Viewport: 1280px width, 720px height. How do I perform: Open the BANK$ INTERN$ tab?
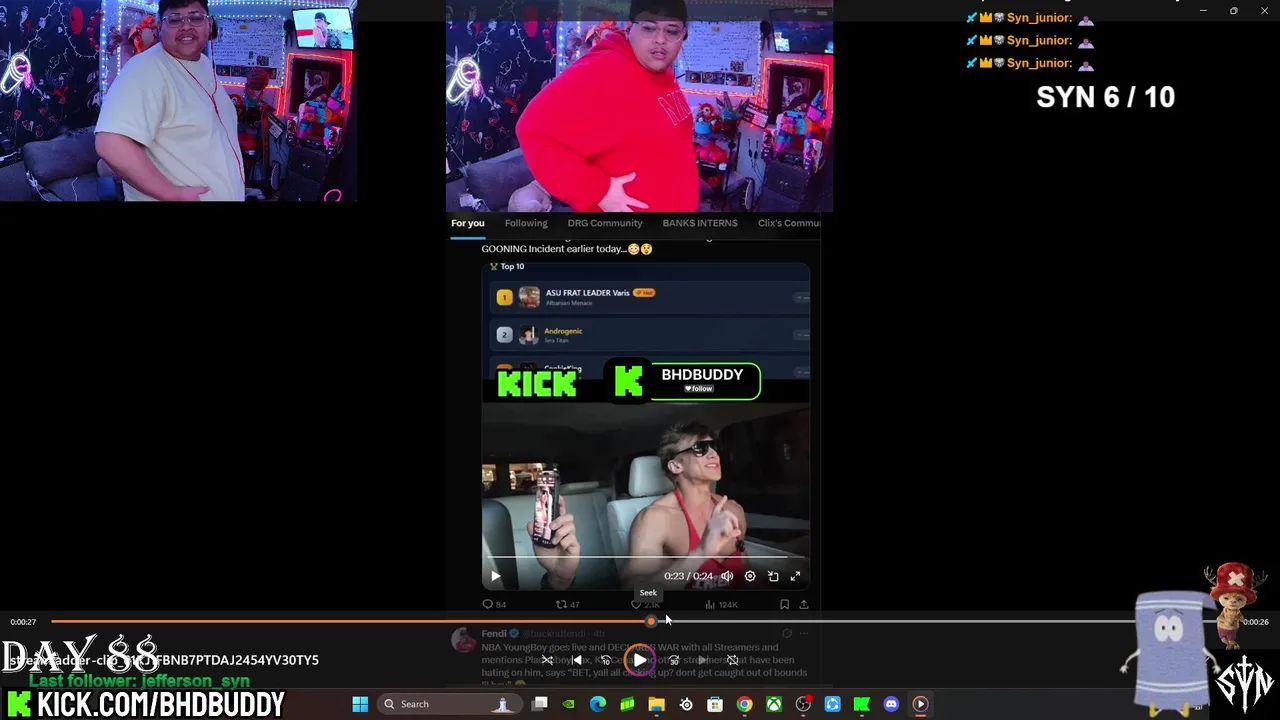(x=700, y=223)
